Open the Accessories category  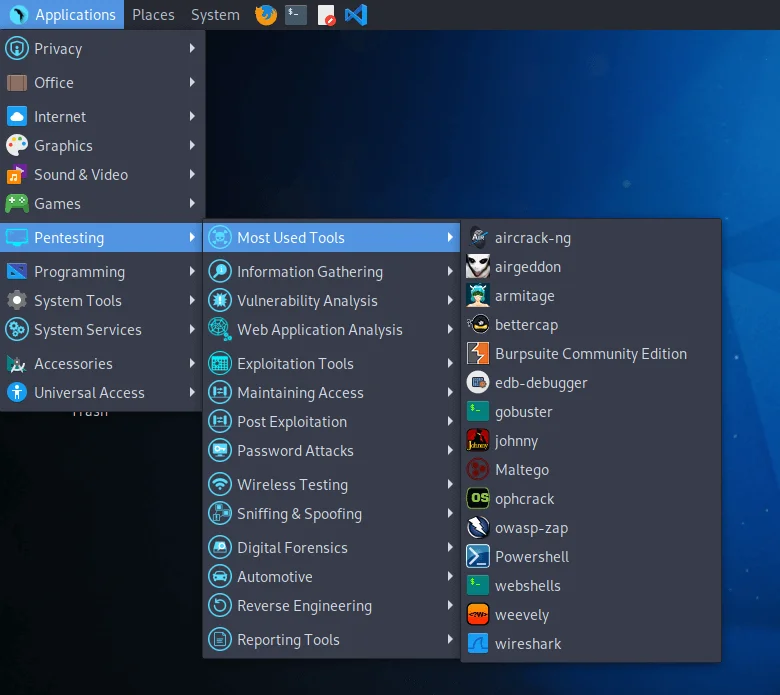(x=101, y=364)
